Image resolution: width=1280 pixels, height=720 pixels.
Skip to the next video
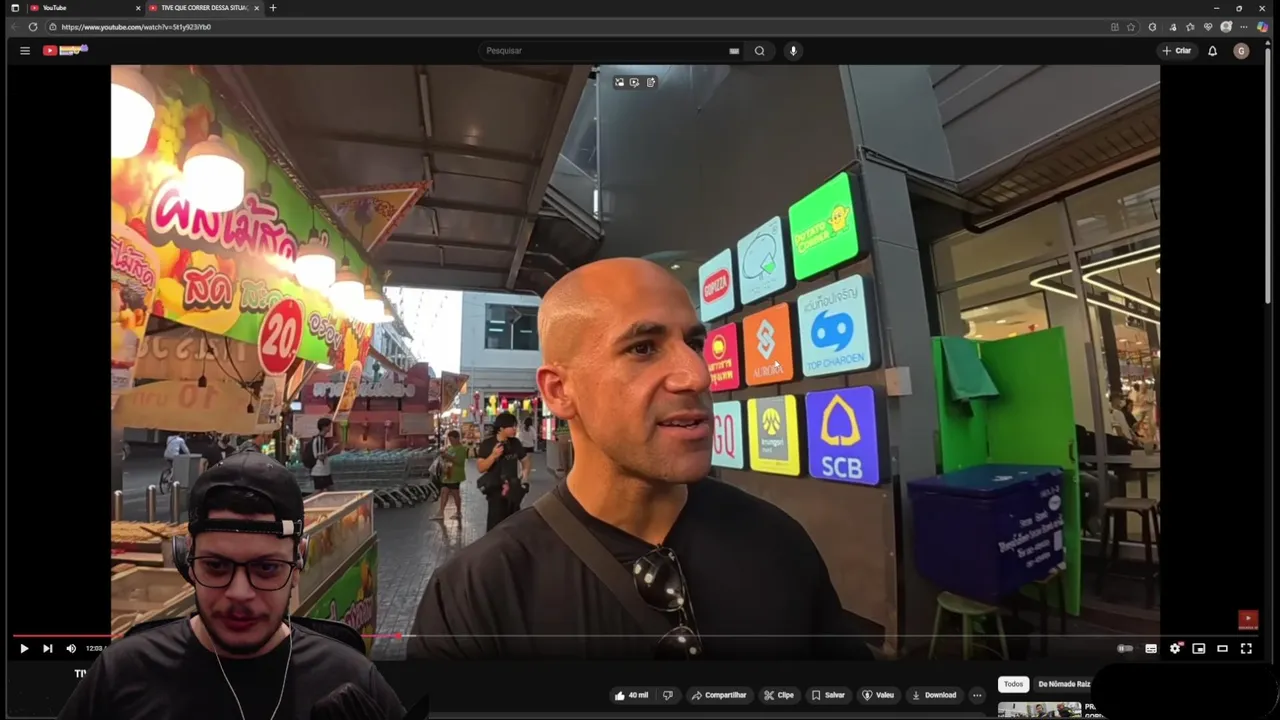point(47,648)
